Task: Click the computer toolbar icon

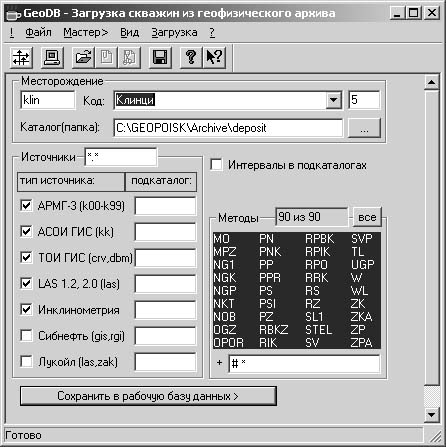Action: click(x=52, y=57)
